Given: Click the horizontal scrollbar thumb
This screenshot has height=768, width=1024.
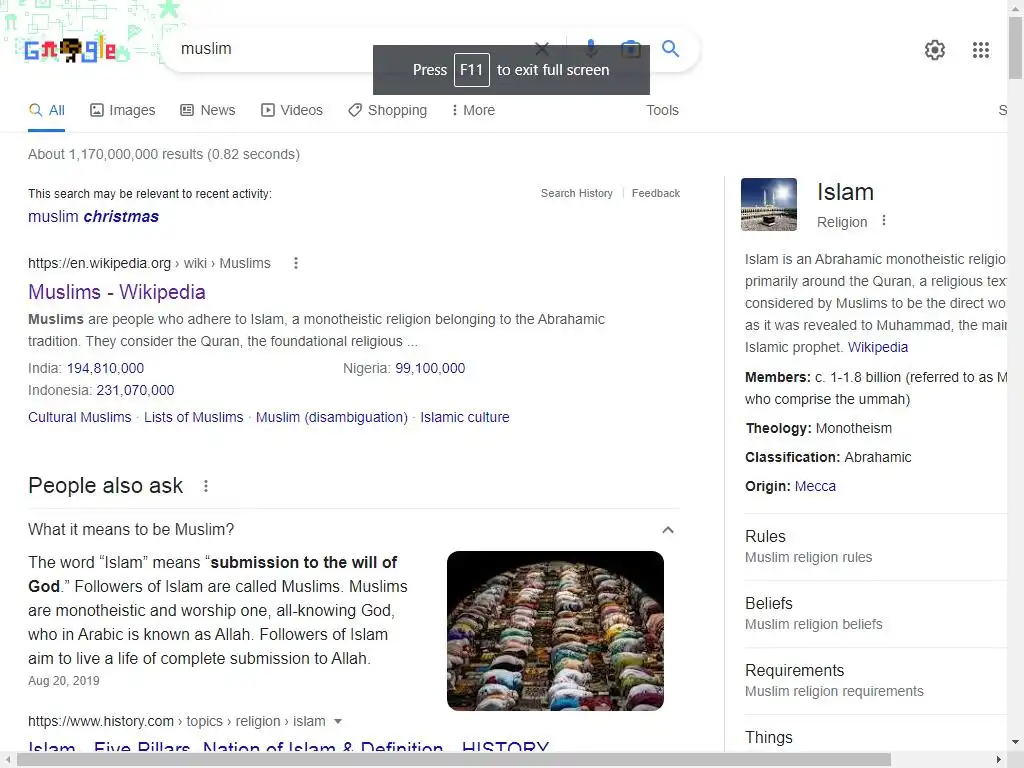Looking at the screenshot, I should 453,760.
